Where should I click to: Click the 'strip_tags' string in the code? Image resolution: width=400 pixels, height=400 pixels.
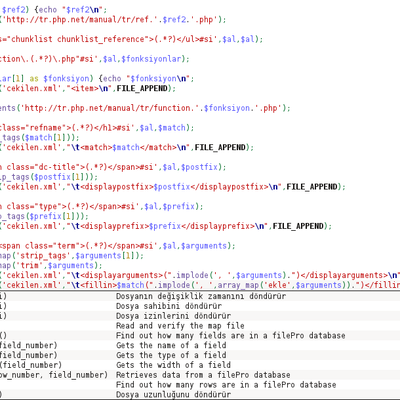click(x=43, y=256)
